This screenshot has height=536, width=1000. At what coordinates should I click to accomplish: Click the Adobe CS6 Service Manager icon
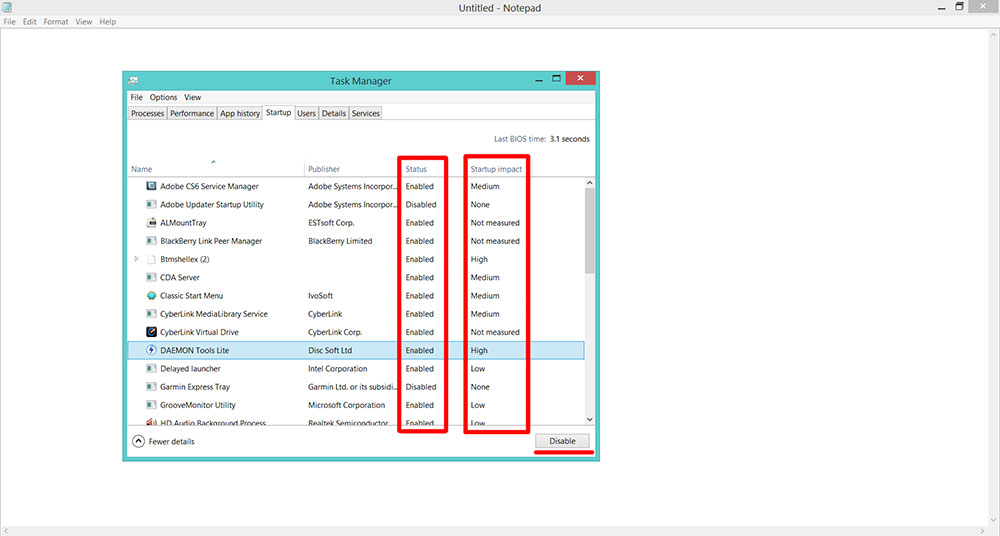pos(151,186)
